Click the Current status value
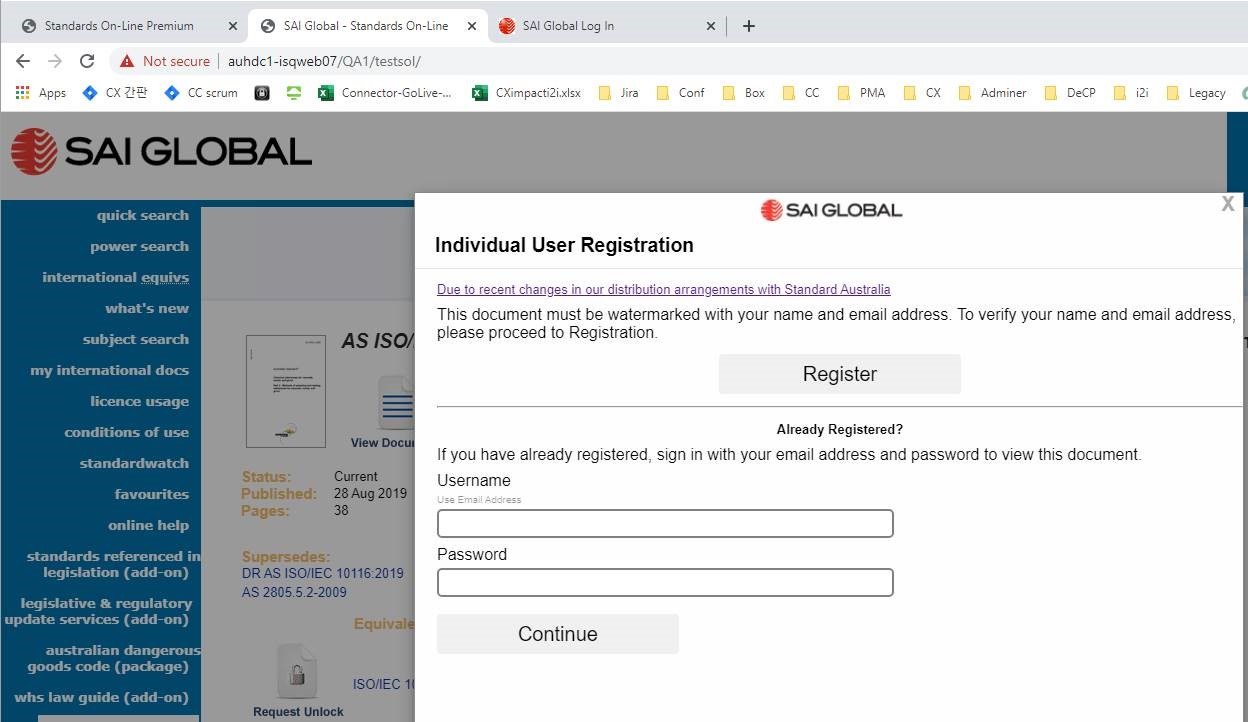 click(356, 477)
